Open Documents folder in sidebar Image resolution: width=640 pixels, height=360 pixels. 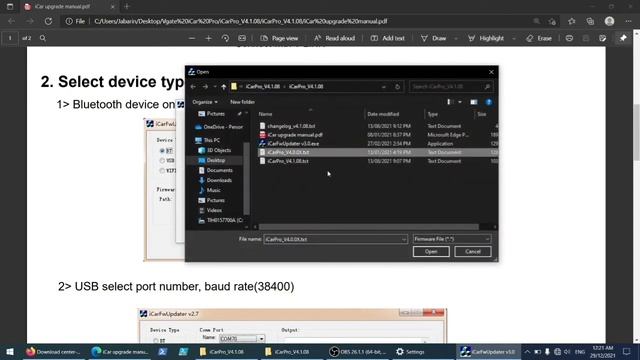point(216,170)
